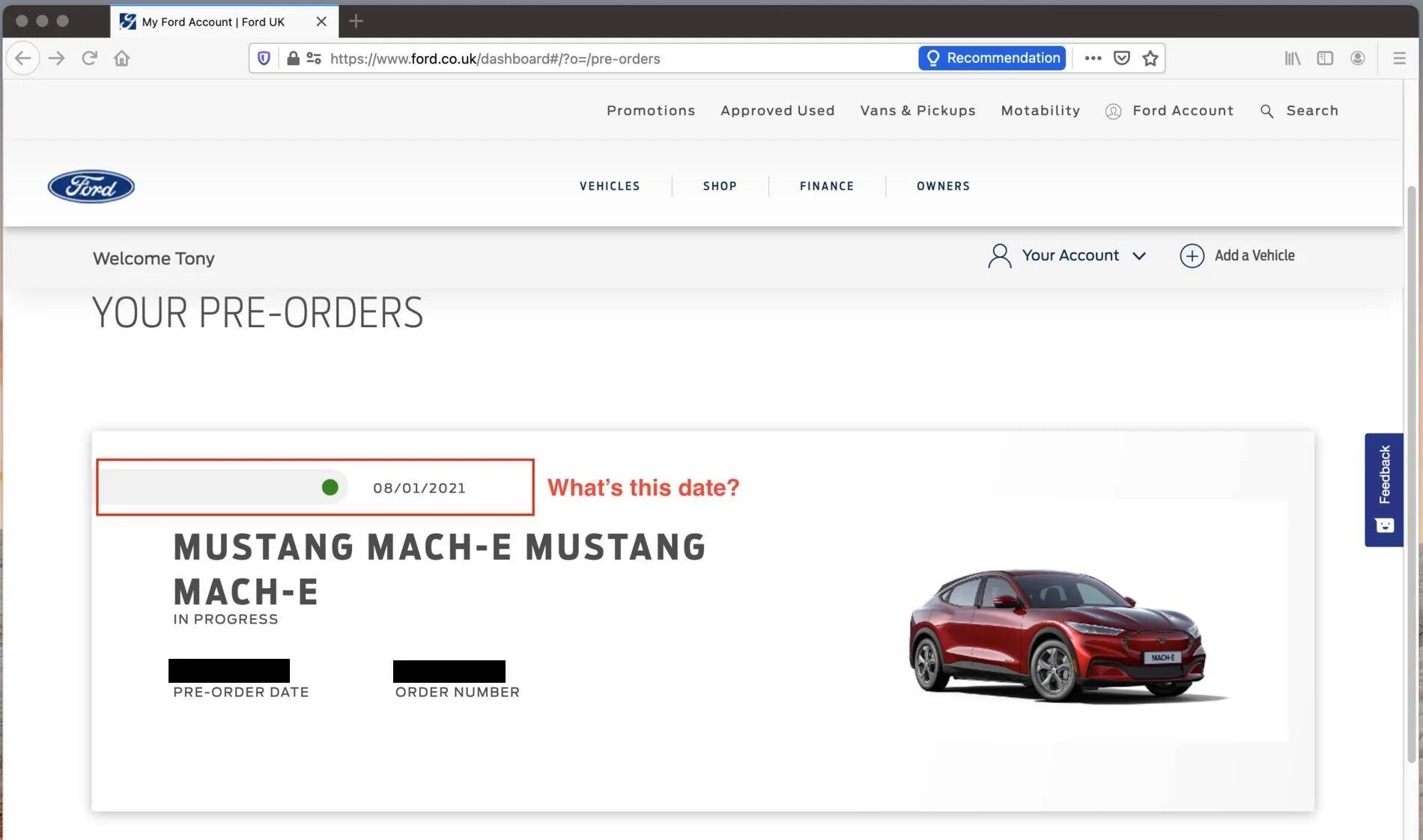The width and height of the screenshot is (1423, 840).
Task: Open the SHOP menu
Action: [x=720, y=186]
